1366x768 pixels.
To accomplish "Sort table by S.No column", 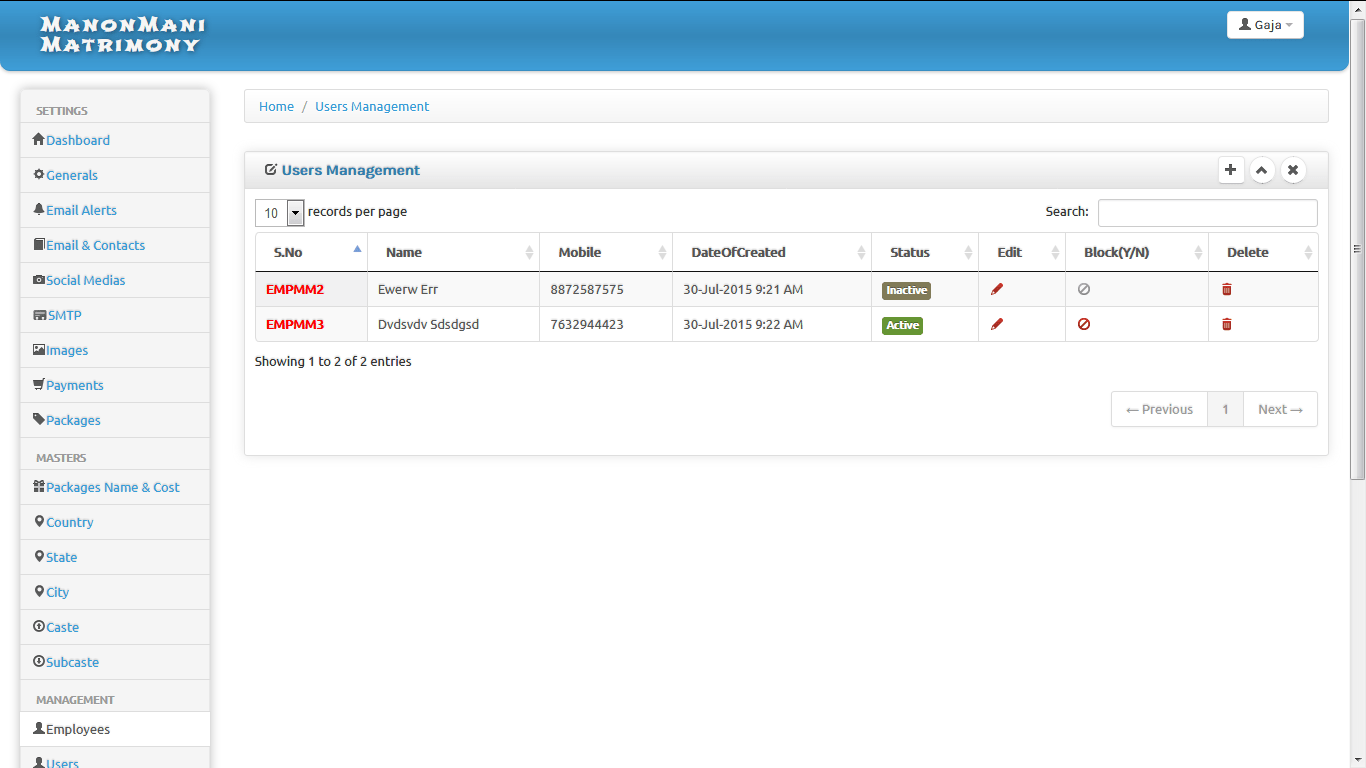I will 311,252.
